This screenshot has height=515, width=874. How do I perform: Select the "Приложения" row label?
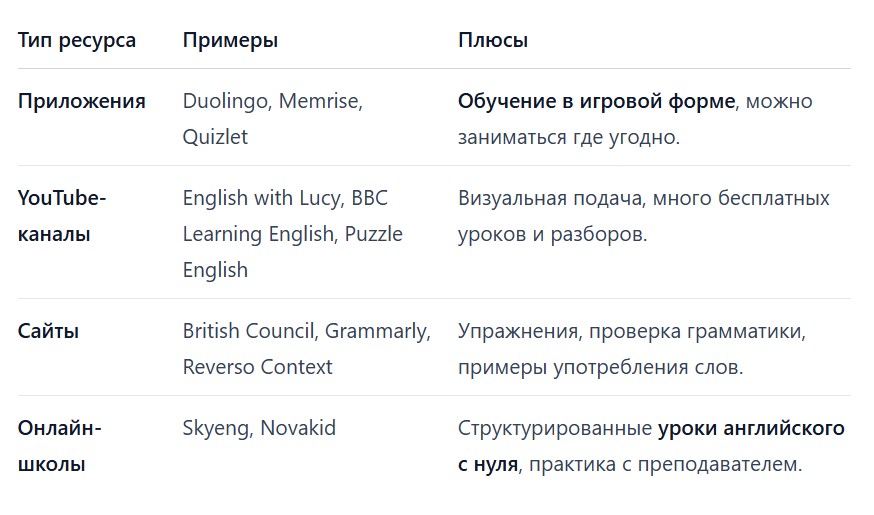82,101
